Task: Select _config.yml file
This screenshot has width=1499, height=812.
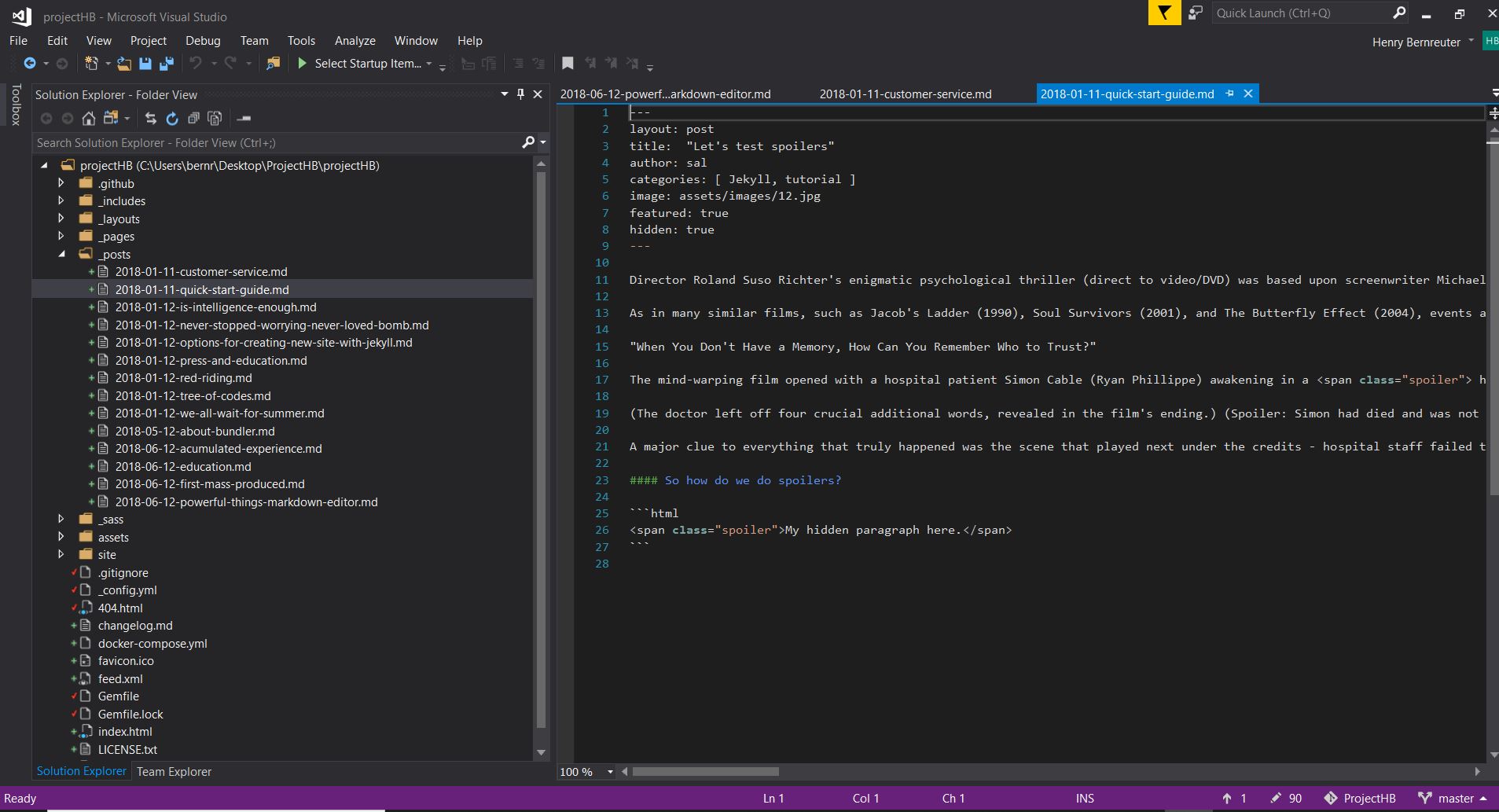Action: point(127,590)
